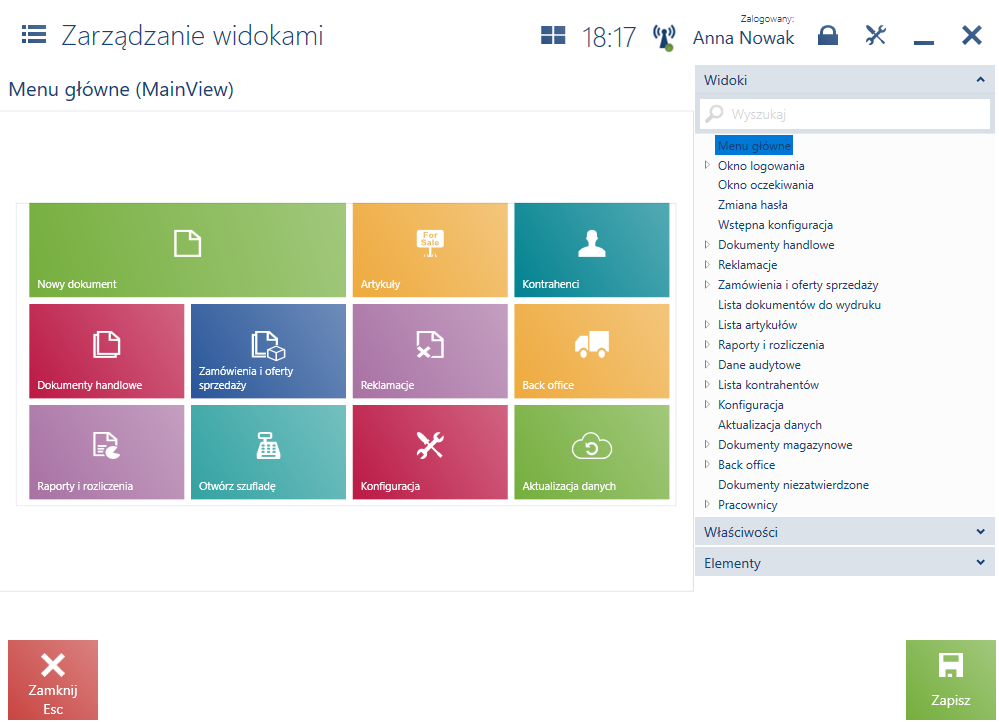Click the Menu główne (MainView) heading
Screen dimensions: 999x722
[x=121, y=89]
